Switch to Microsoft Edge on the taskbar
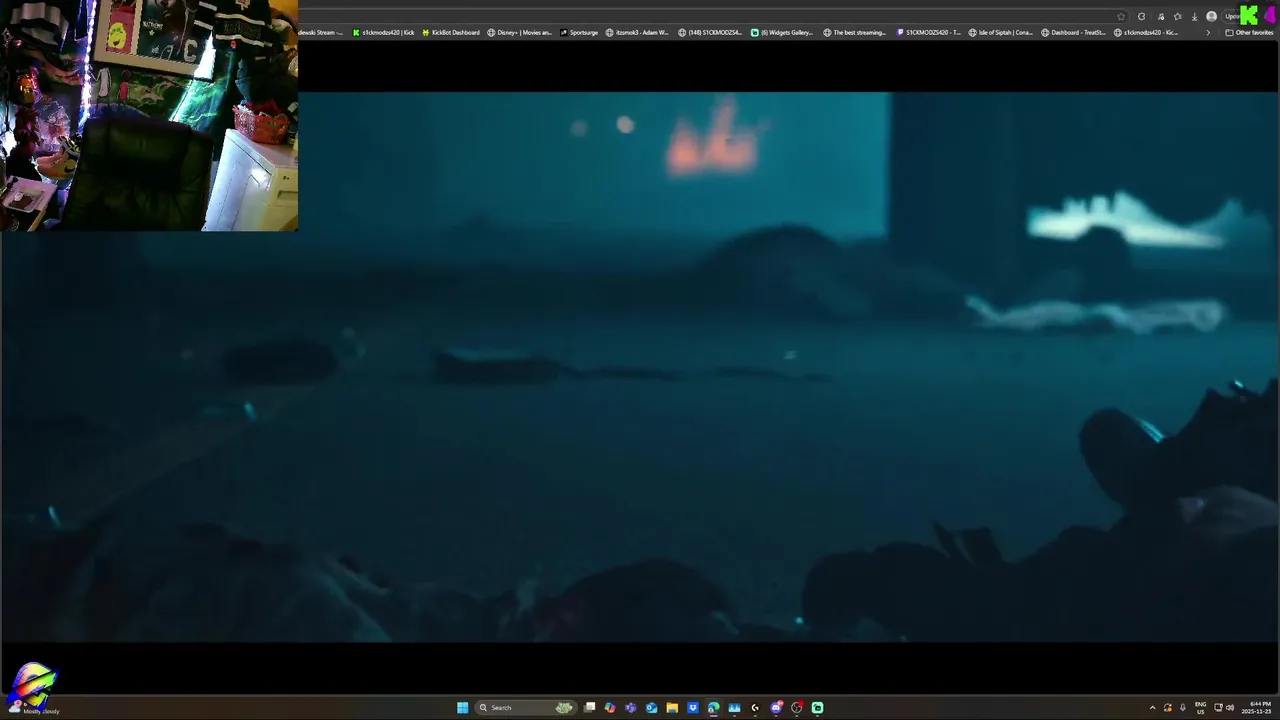 (x=713, y=708)
